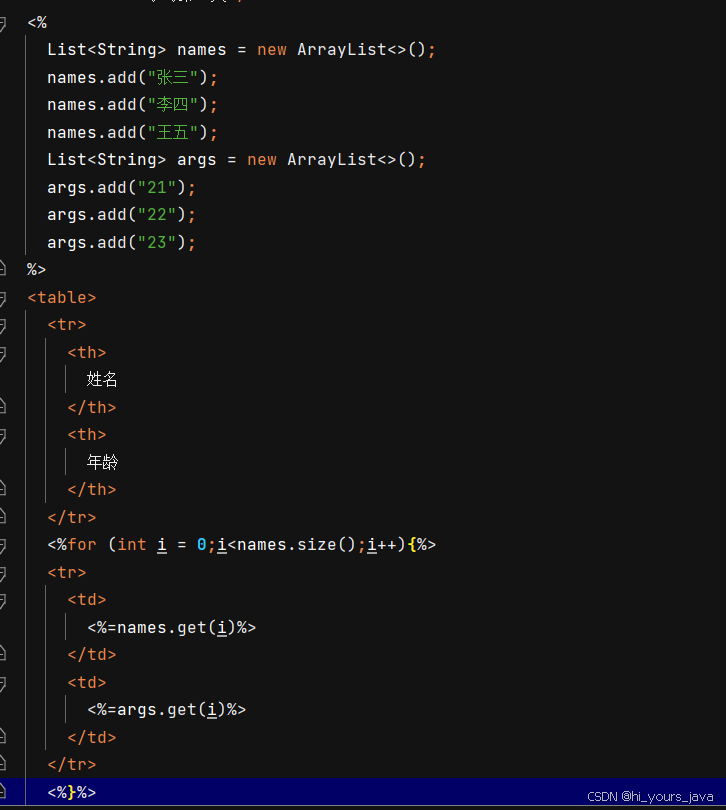Click the header text 年龄
This screenshot has height=810, width=726.
tap(102, 462)
